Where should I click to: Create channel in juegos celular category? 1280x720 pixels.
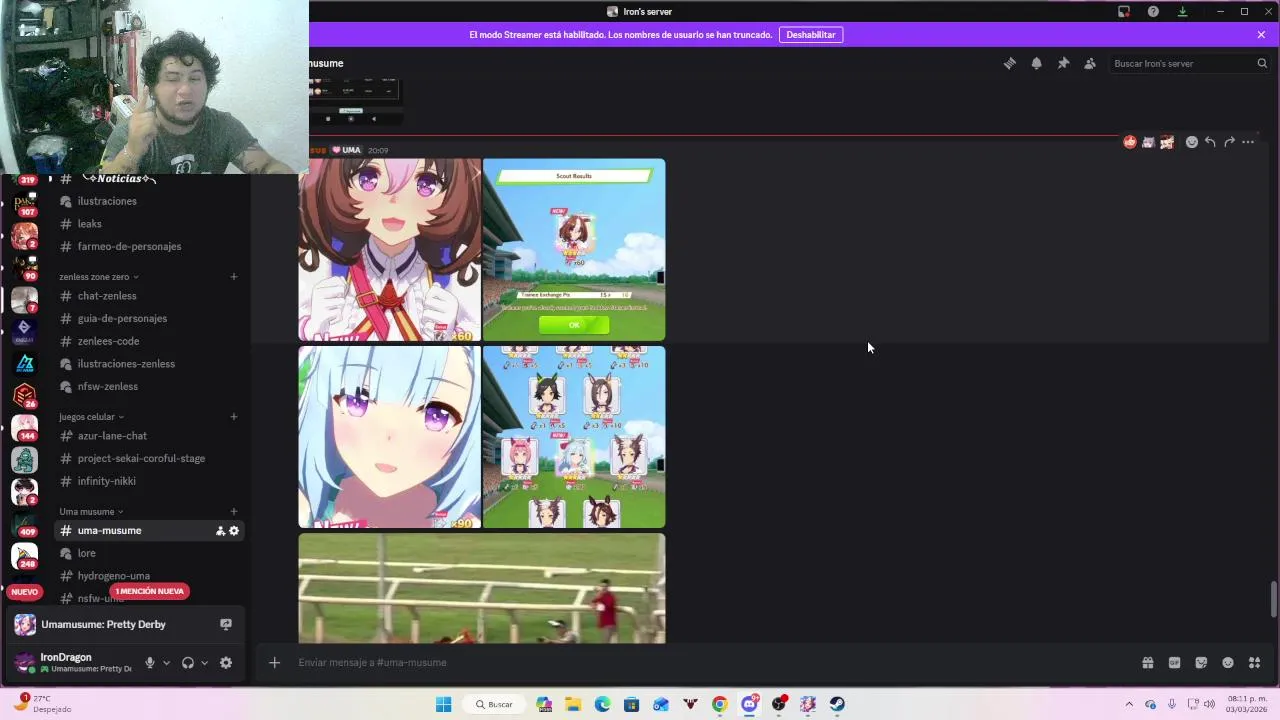coord(234,417)
